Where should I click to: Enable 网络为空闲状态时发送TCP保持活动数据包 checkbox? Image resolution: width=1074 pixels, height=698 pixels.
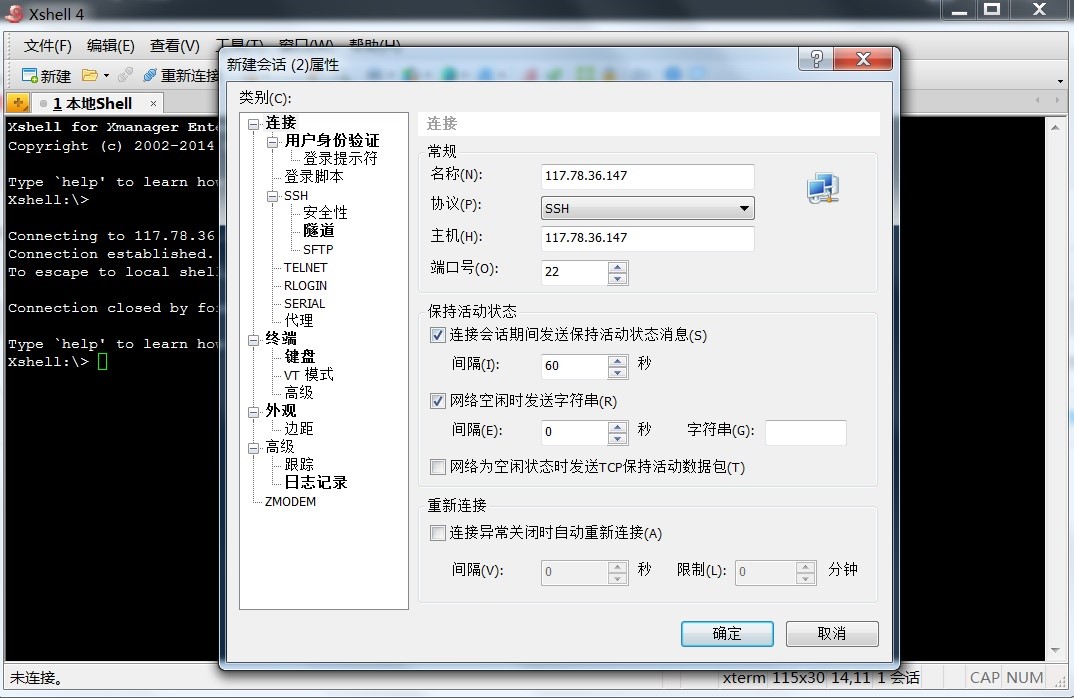click(437, 467)
